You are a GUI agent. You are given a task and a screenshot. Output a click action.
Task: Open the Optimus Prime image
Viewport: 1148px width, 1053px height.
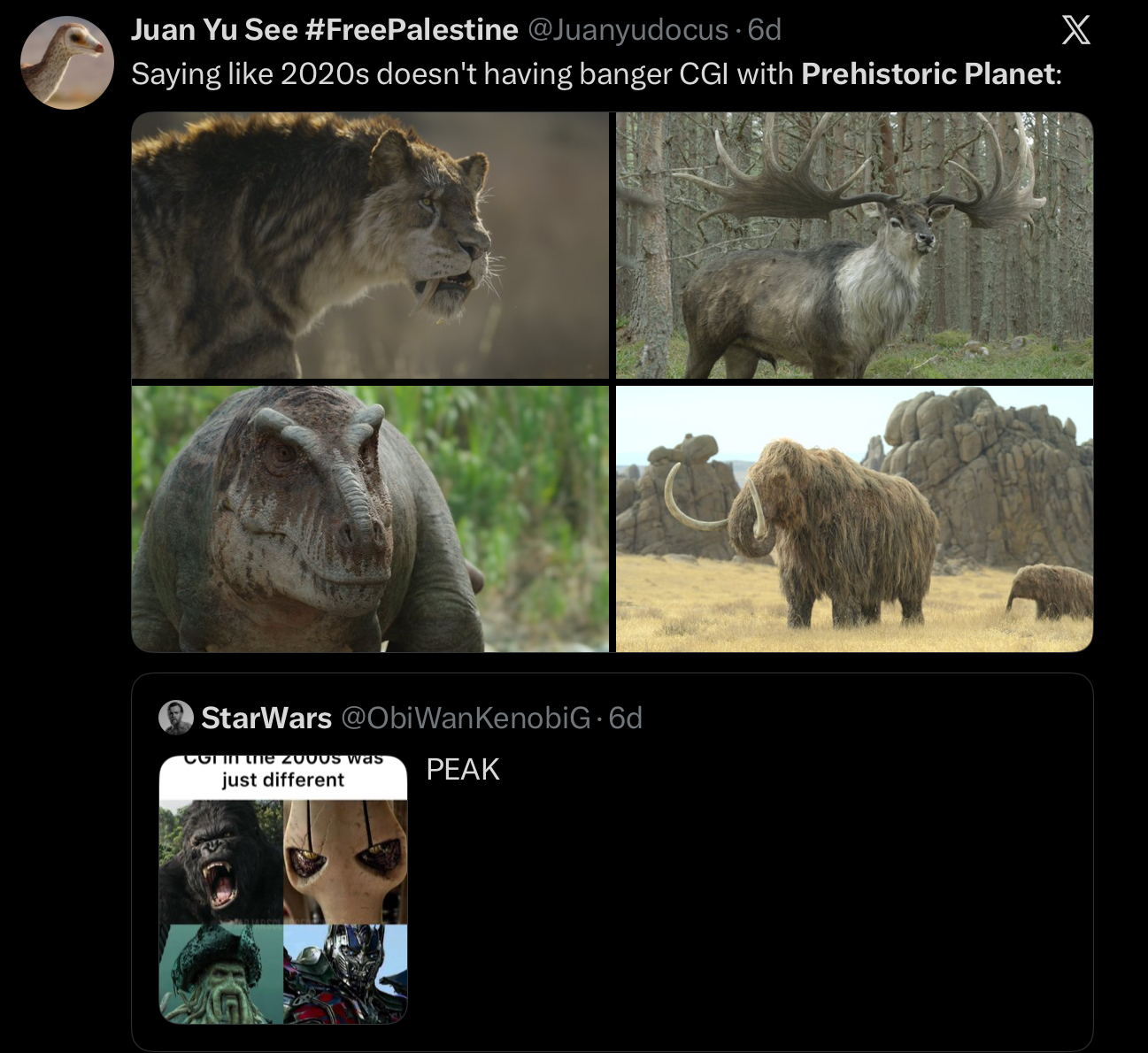pos(345,973)
